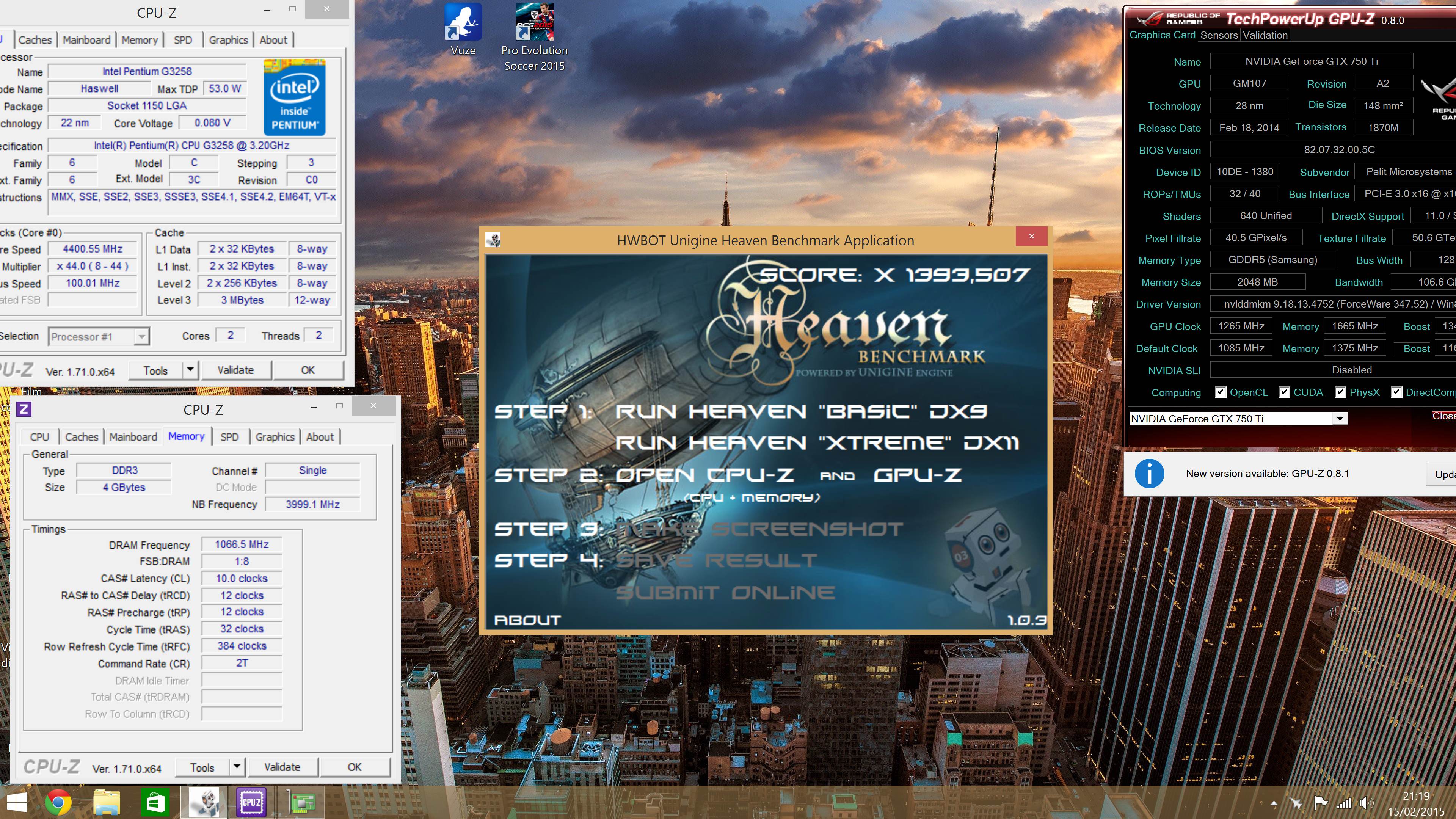Open the Action Center flag icon
The width and height of the screenshot is (1456, 819).
[x=1320, y=803]
